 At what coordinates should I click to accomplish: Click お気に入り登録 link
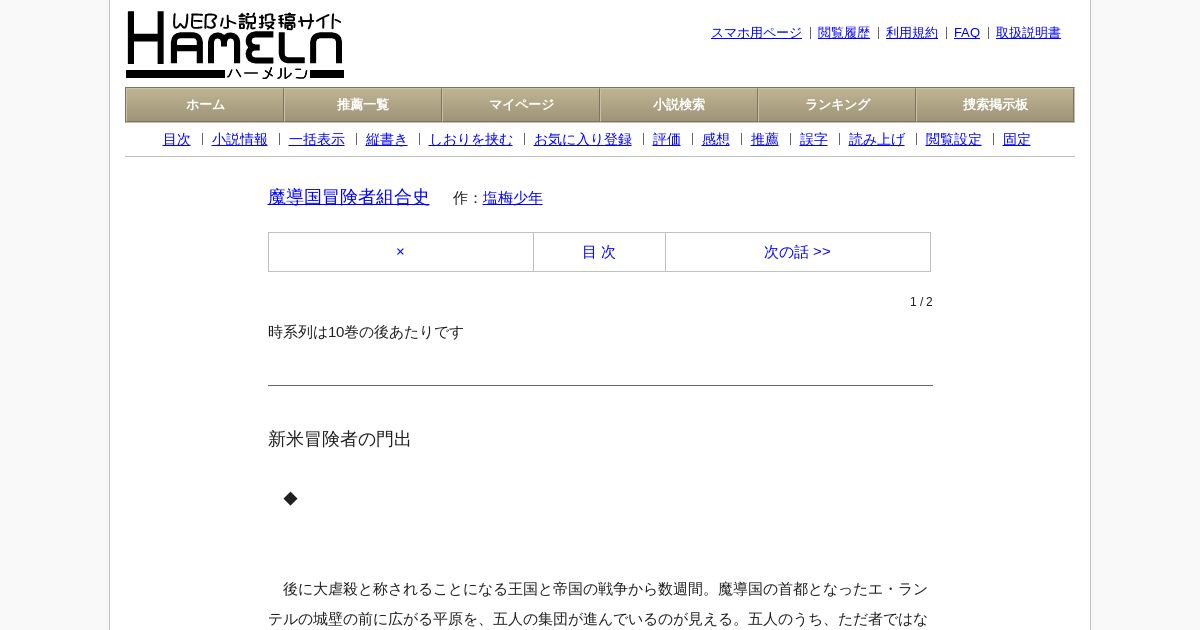(583, 140)
